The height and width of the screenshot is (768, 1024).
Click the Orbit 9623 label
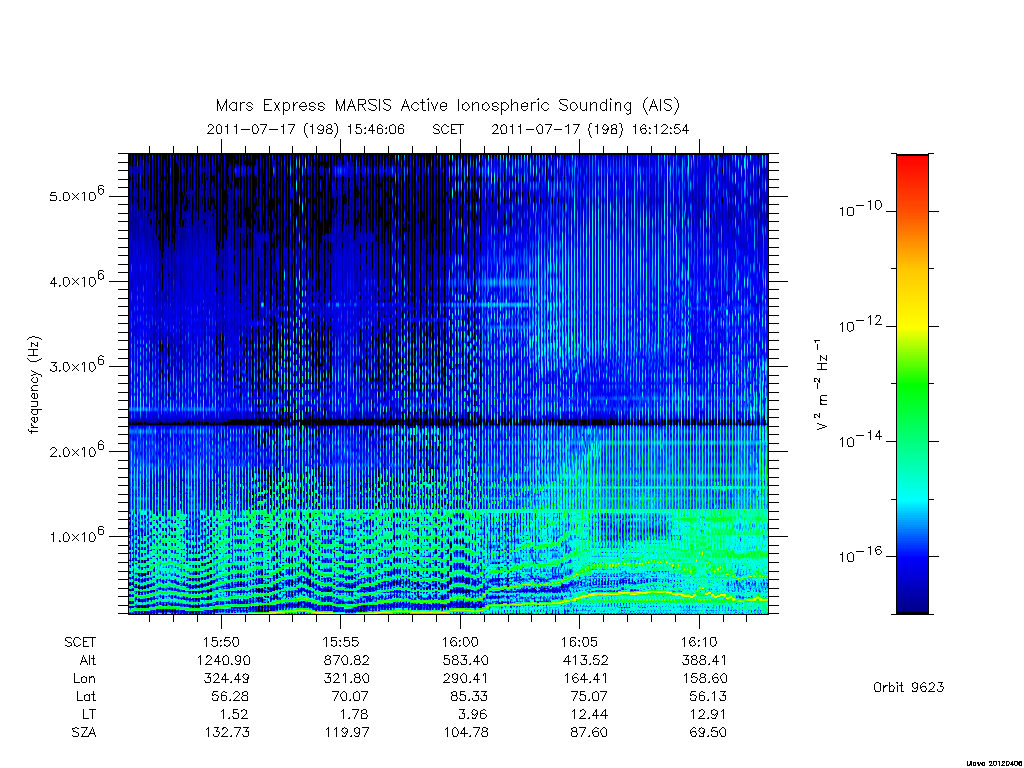point(908,687)
